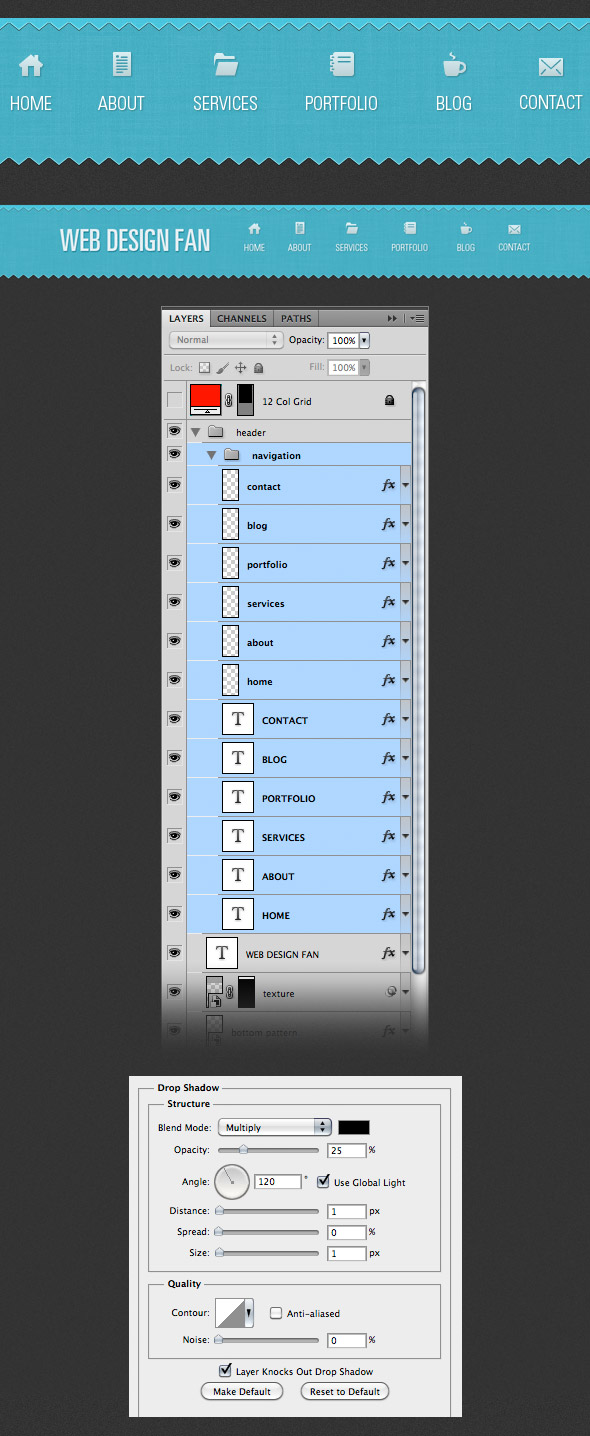
Task: Open the Layers panel options menu icon
Action: click(418, 318)
